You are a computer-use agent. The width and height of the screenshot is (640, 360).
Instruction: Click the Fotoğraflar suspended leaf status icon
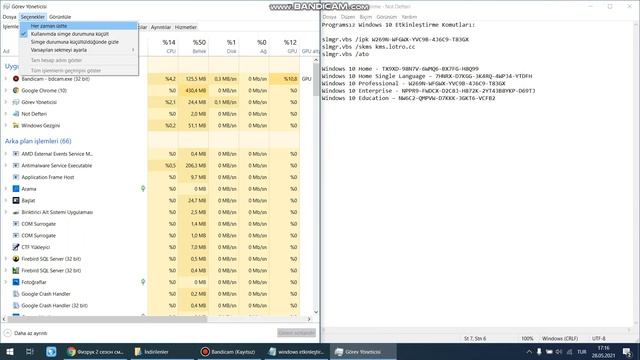click(x=143, y=282)
